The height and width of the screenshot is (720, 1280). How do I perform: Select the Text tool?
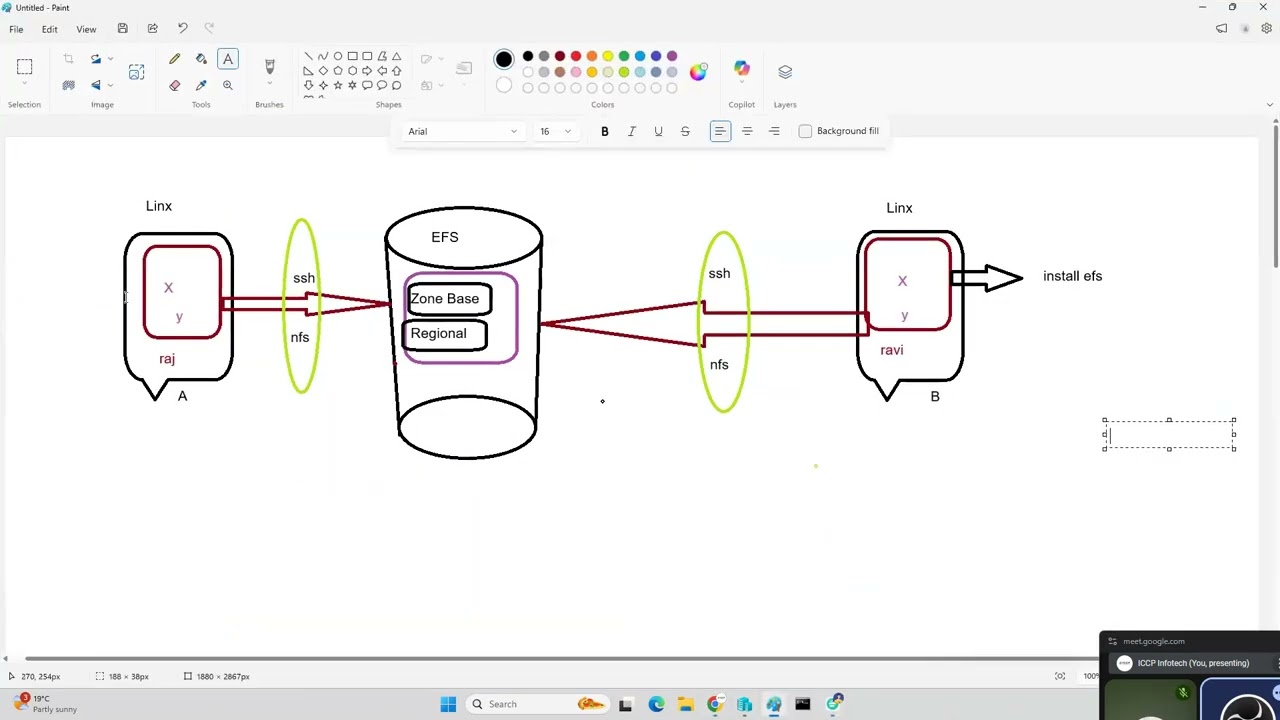[x=228, y=60]
